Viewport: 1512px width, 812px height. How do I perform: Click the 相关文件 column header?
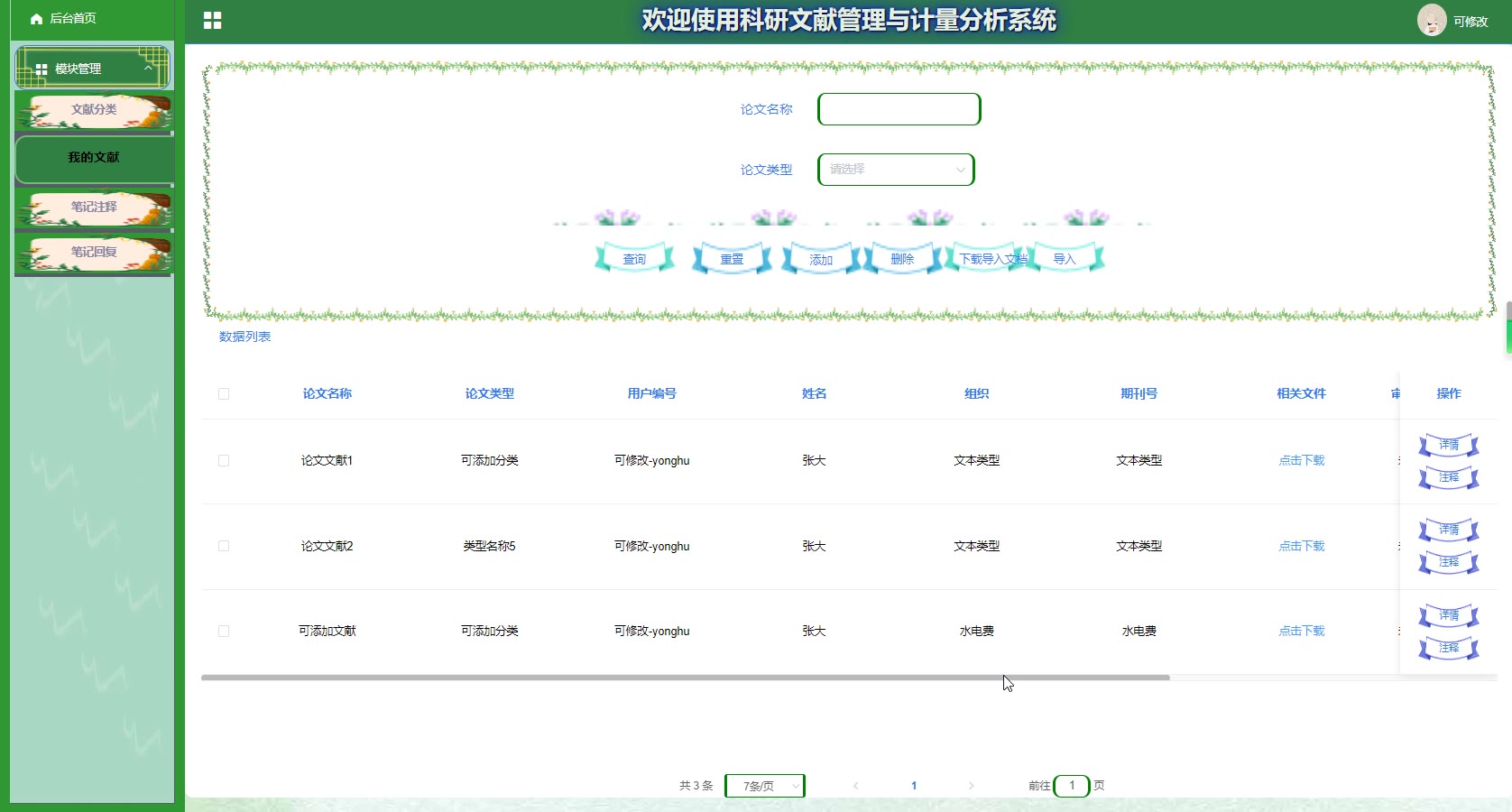(1302, 393)
